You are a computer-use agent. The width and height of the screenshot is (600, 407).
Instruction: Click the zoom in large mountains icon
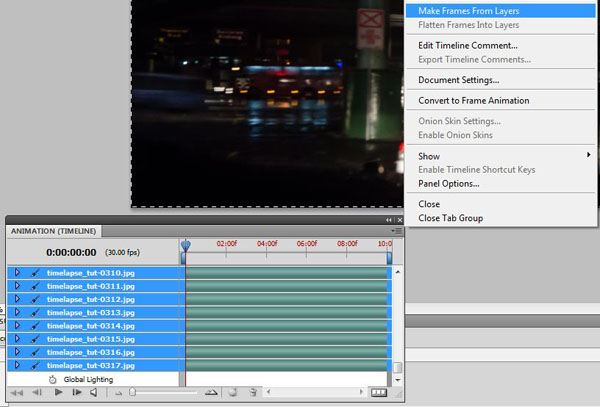coord(211,392)
